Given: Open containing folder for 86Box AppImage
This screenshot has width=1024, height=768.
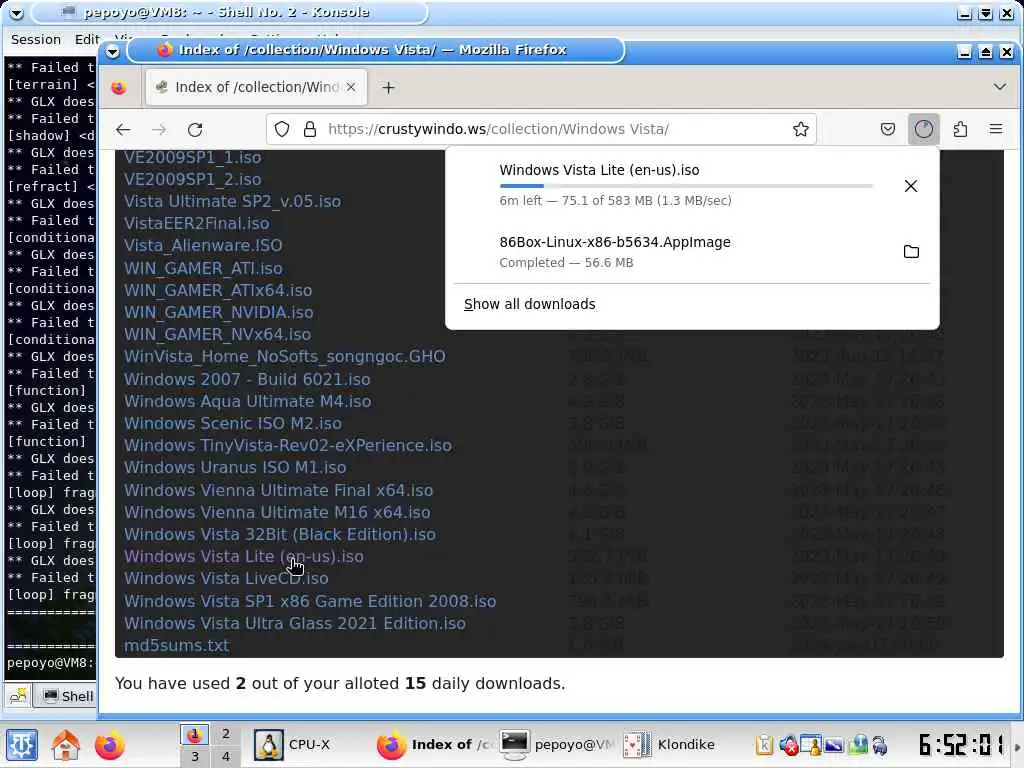Looking at the screenshot, I should (x=911, y=252).
